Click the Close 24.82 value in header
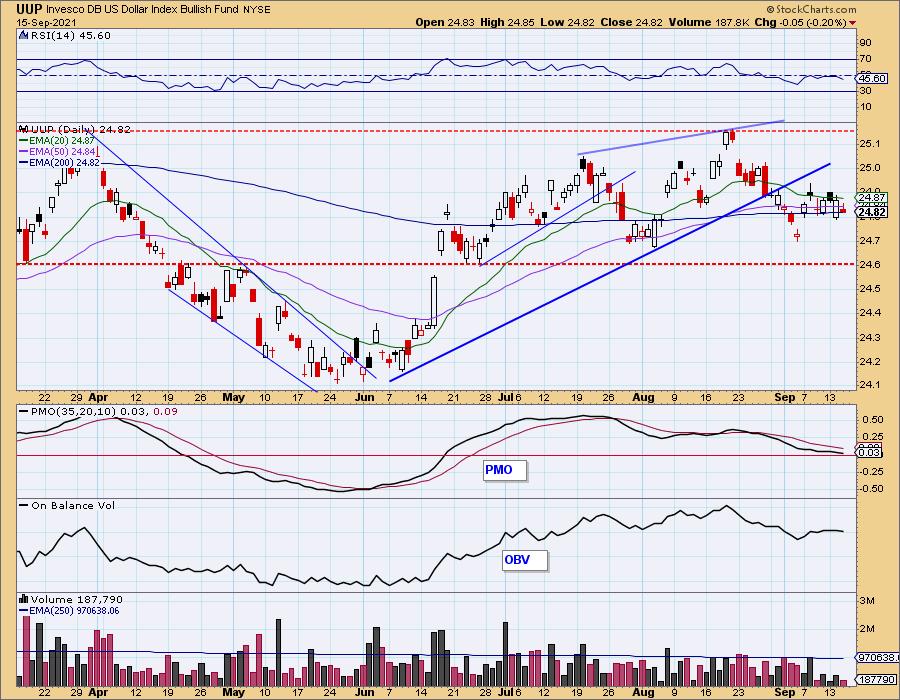Viewport: 900px width, 700px height. click(631, 22)
